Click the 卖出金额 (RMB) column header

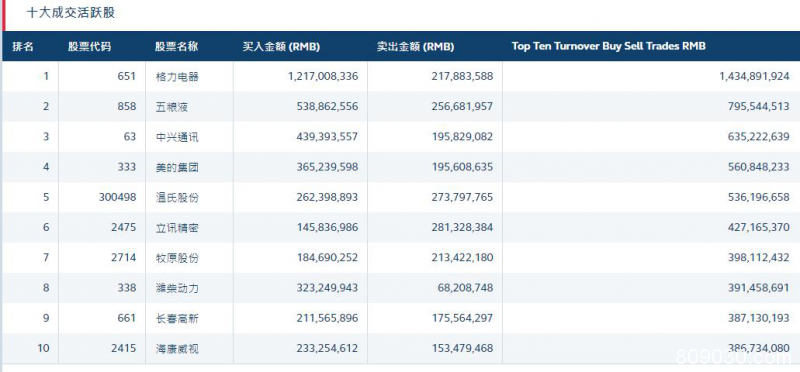click(x=415, y=46)
